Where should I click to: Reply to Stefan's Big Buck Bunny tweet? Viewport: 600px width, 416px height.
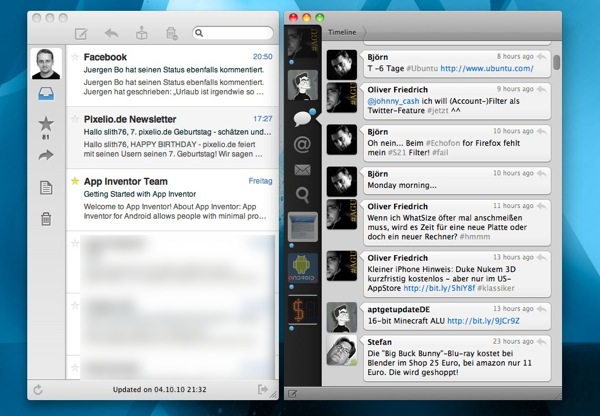point(541,341)
